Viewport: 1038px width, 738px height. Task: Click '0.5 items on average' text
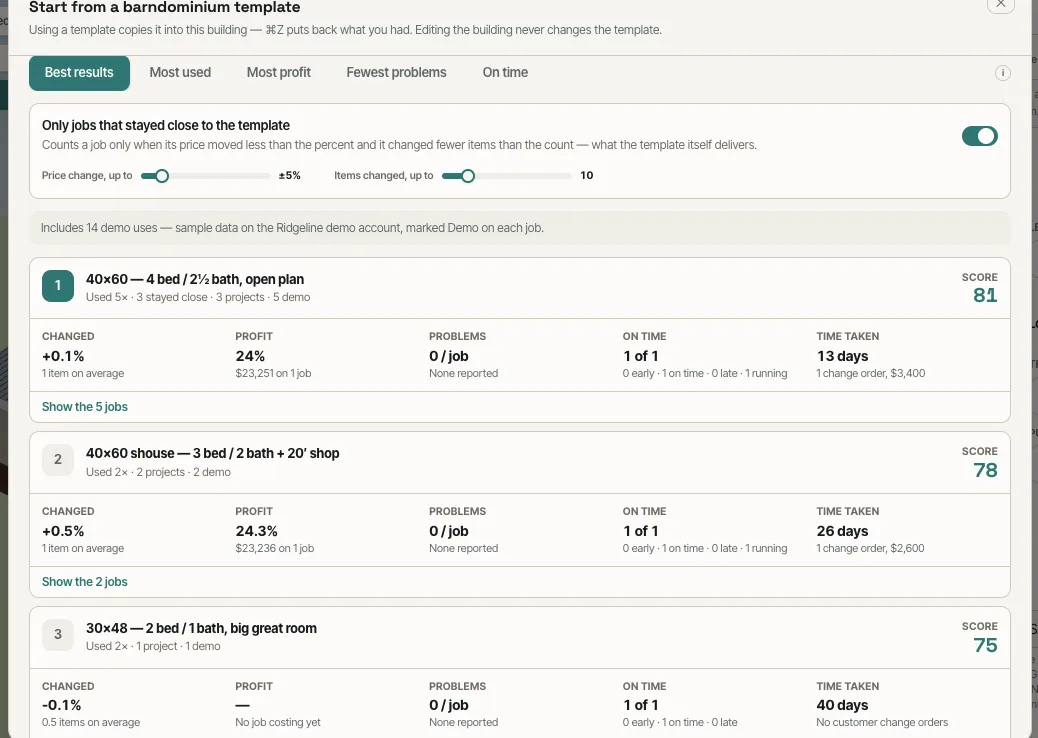click(x=91, y=722)
